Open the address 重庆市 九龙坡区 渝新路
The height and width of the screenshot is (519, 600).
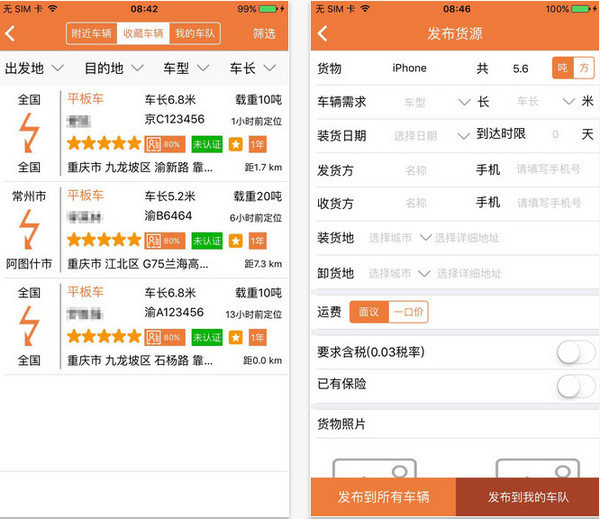click(x=140, y=167)
